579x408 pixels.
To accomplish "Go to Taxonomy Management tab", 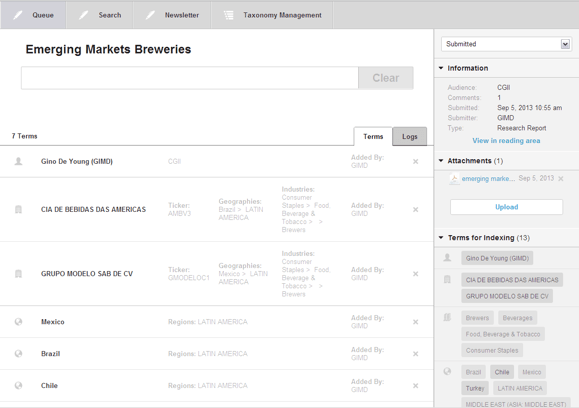I will tap(272, 15).
